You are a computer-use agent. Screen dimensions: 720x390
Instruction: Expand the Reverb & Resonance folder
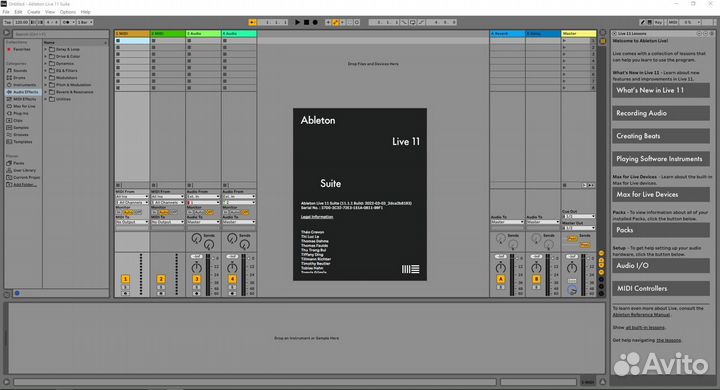point(46,92)
